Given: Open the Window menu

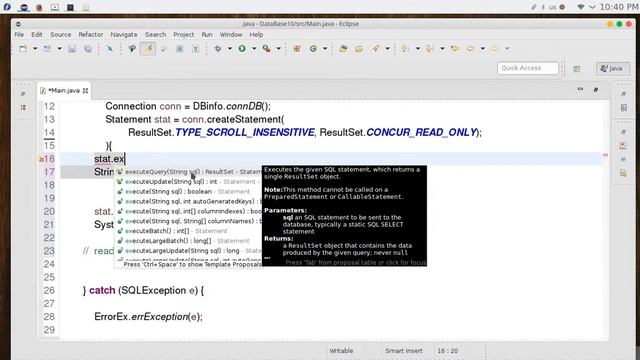Looking at the screenshot, I should [x=231, y=35].
